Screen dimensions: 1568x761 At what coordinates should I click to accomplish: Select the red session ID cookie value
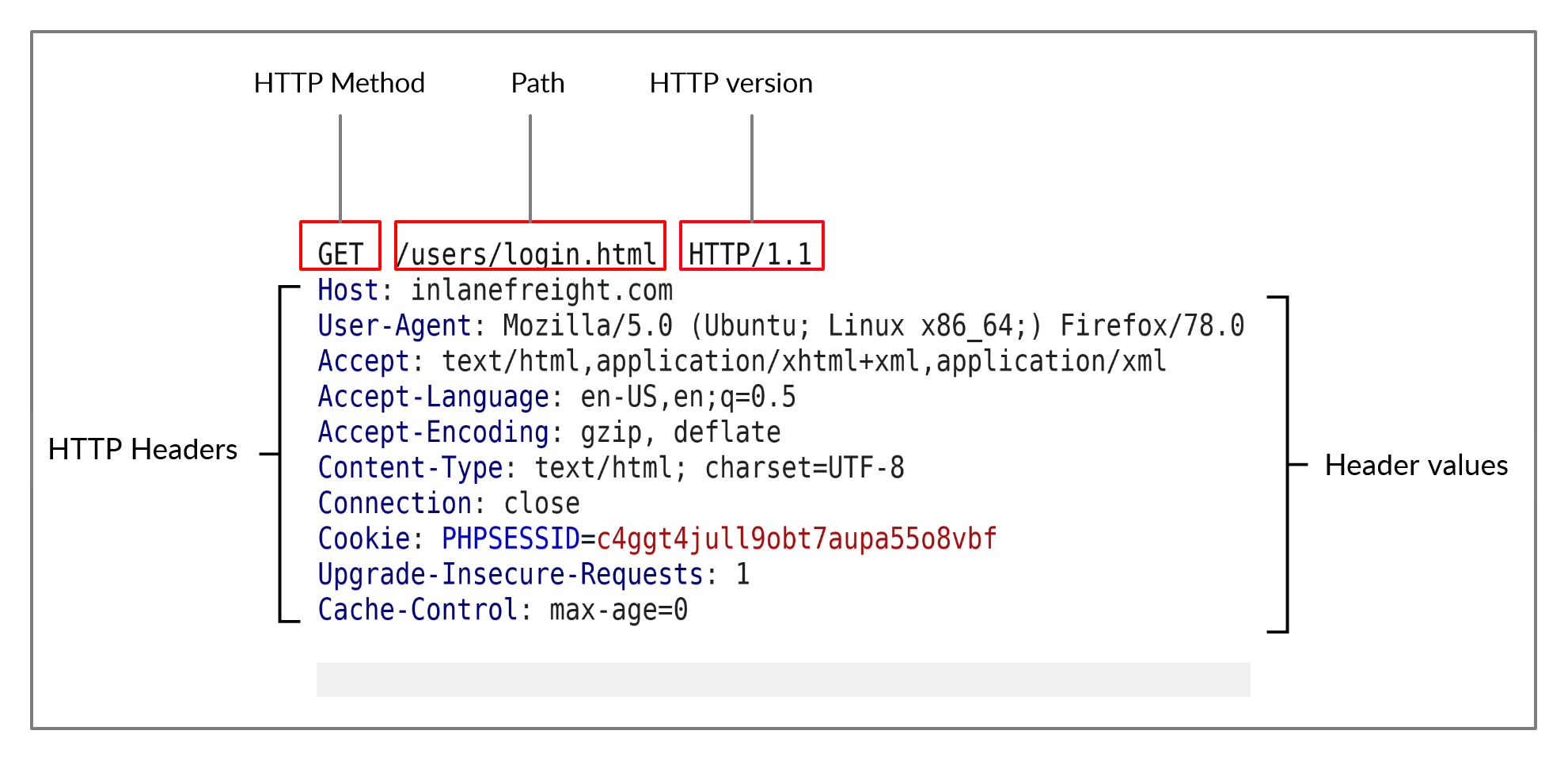coord(796,539)
